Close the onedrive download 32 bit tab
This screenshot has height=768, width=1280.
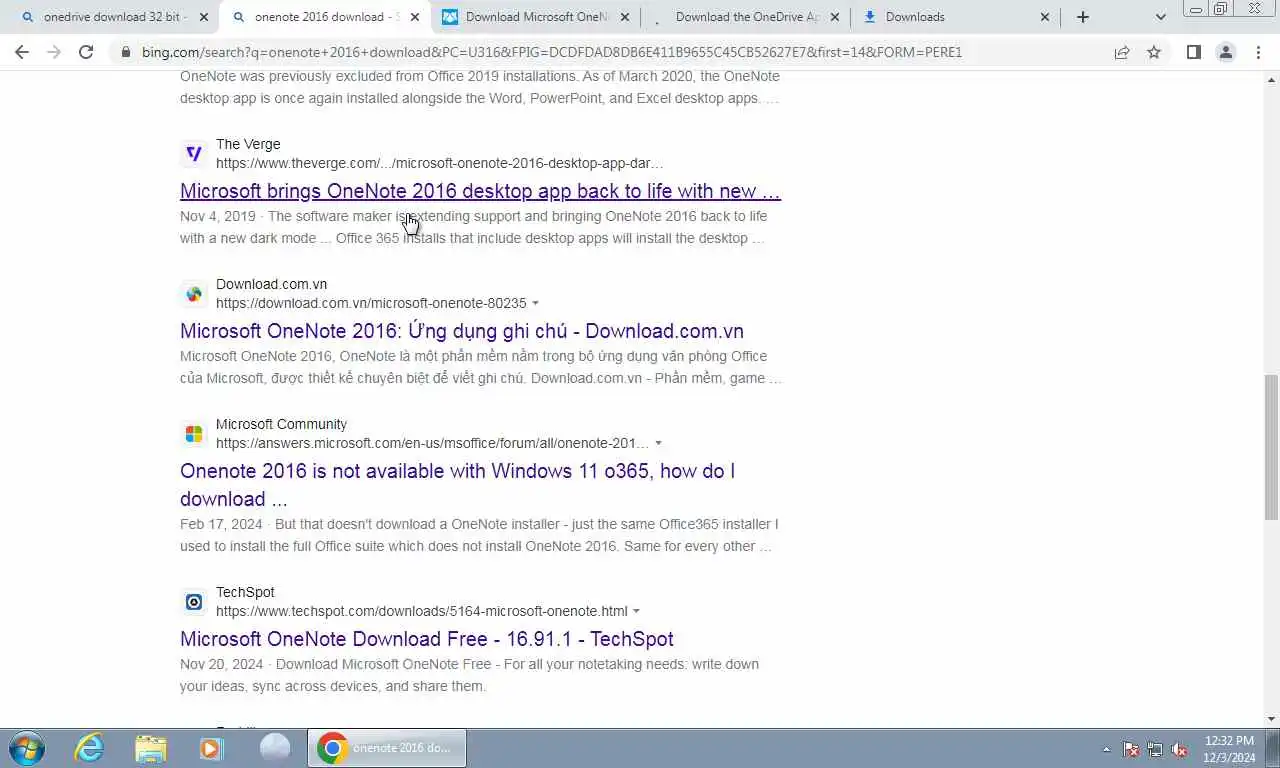204,17
